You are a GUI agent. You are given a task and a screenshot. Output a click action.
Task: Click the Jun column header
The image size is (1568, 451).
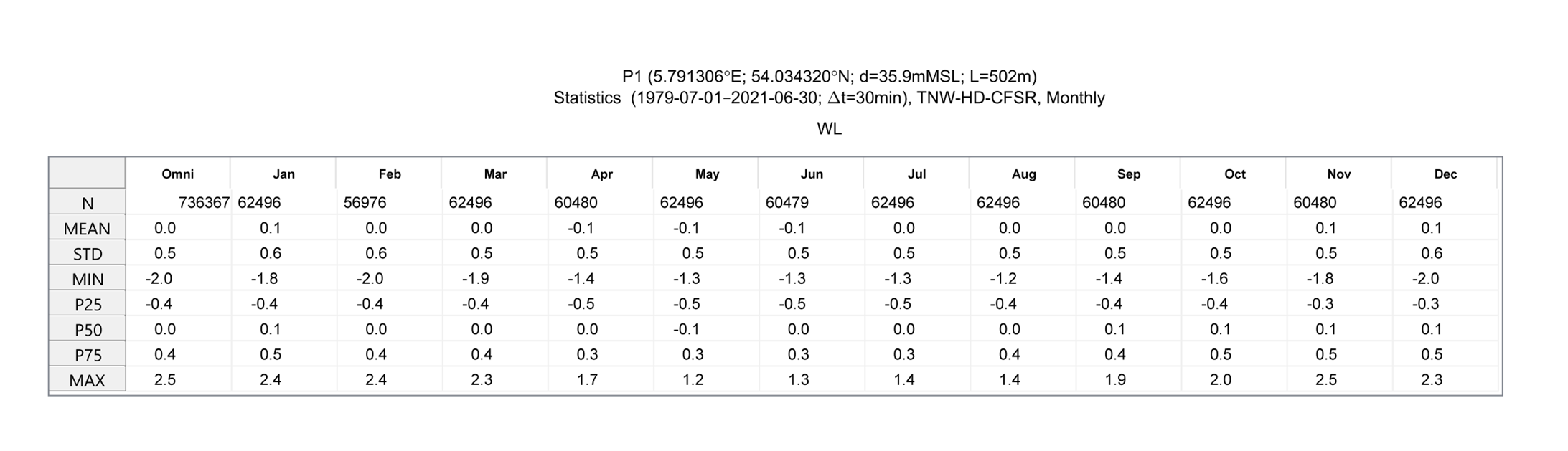pyautogui.click(x=812, y=174)
